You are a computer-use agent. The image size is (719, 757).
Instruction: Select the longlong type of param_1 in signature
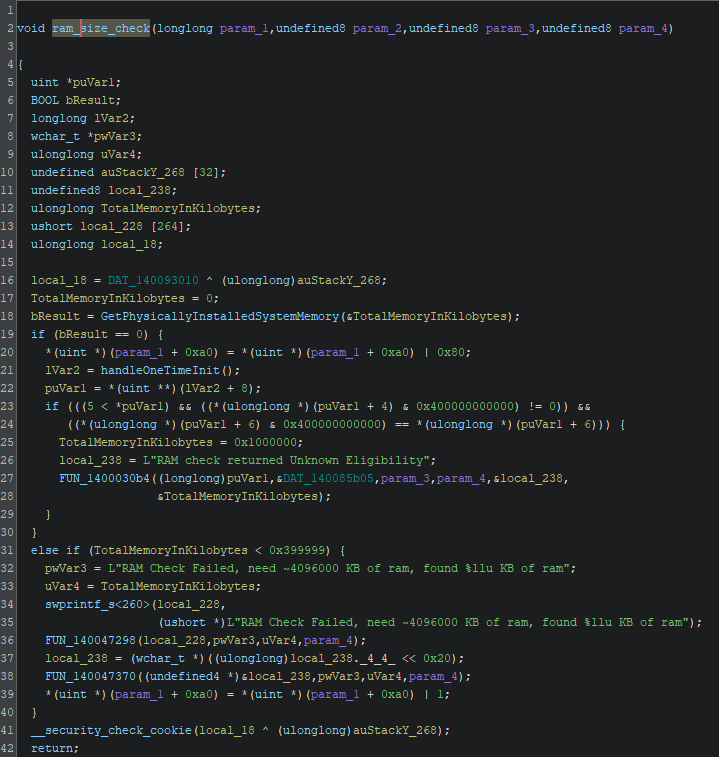185,28
